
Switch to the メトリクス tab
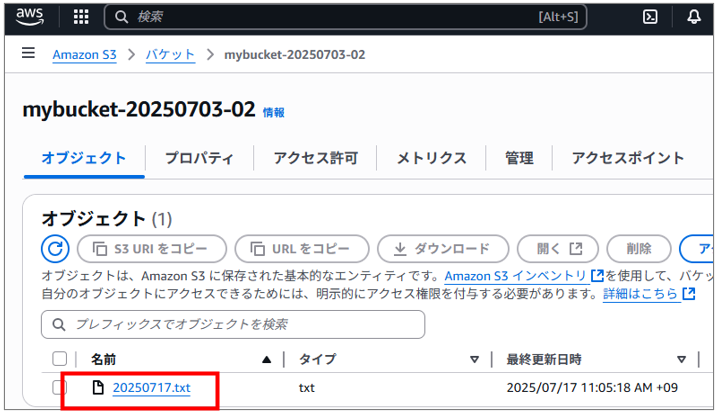pyautogui.click(x=431, y=158)
